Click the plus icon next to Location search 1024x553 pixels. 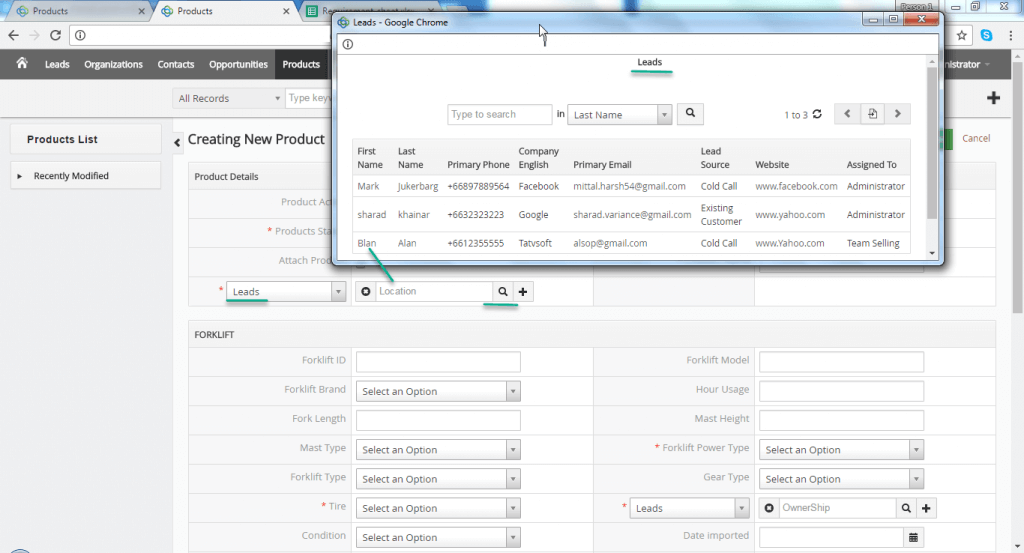pyautogui.click(x=523, y=291)
